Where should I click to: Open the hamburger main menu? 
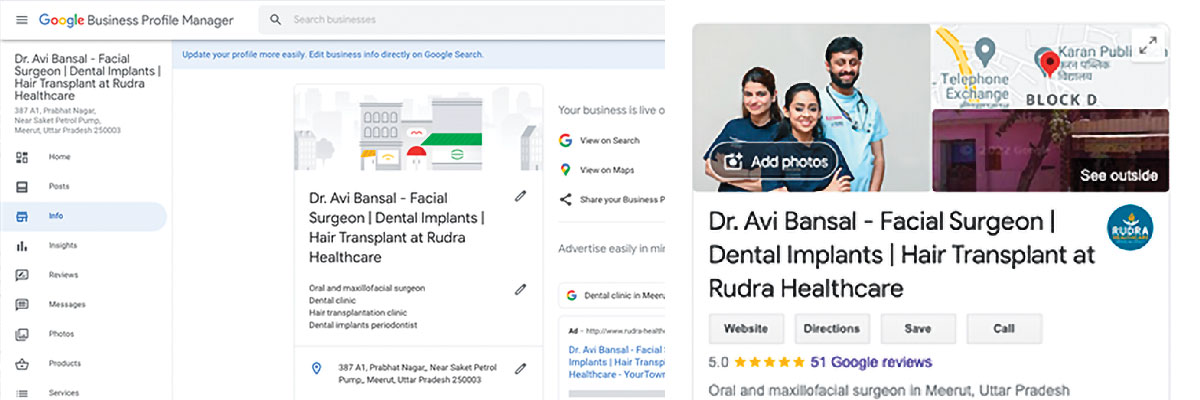pos(22,20)
